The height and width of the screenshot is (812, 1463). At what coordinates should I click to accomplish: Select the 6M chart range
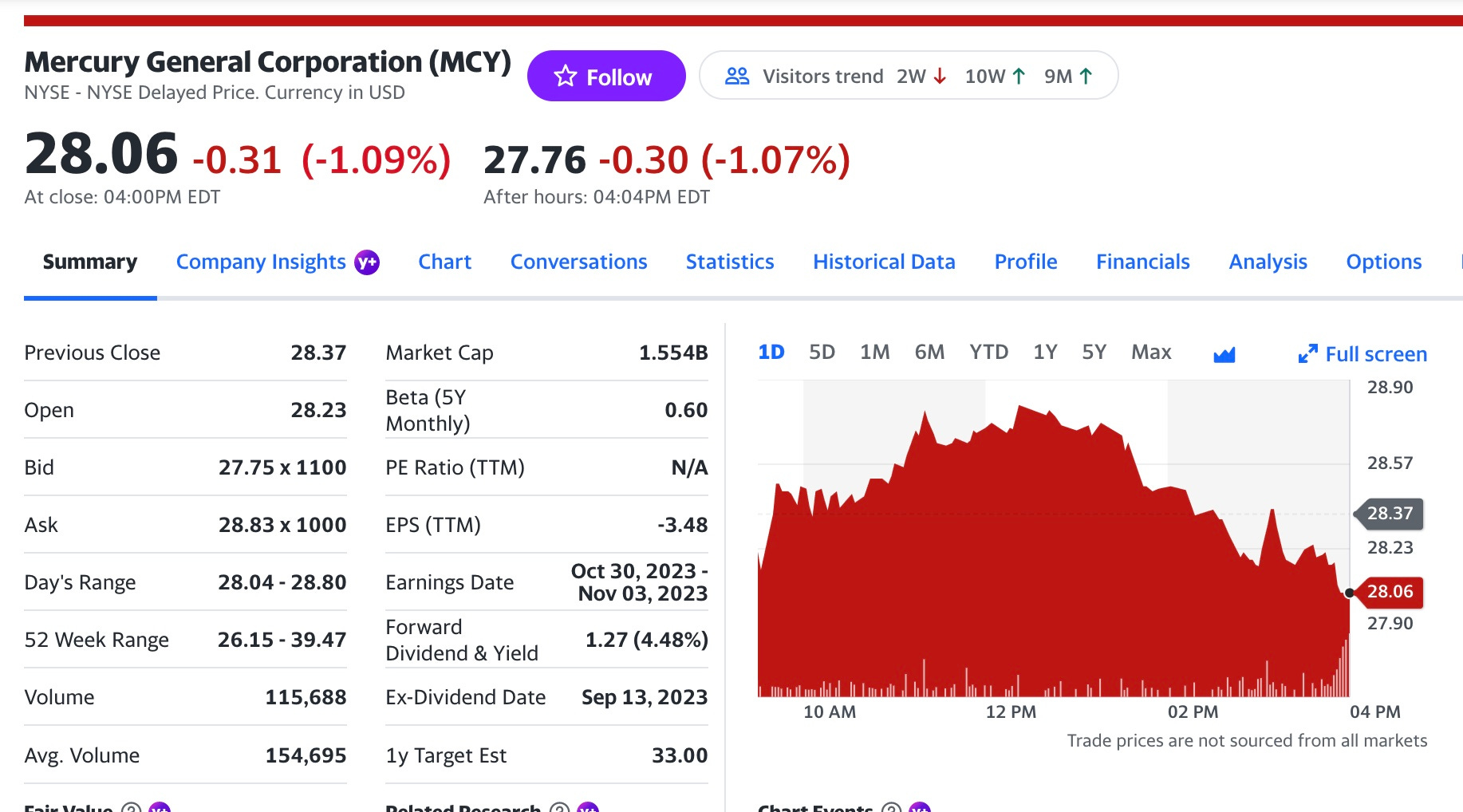click(929, 352)
